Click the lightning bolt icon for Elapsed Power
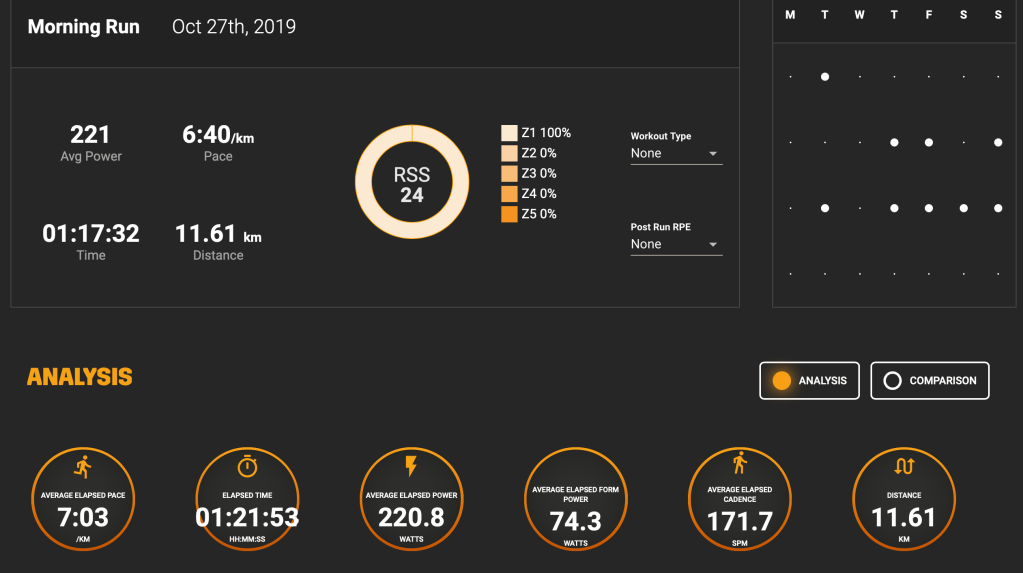 click(411, 466)
